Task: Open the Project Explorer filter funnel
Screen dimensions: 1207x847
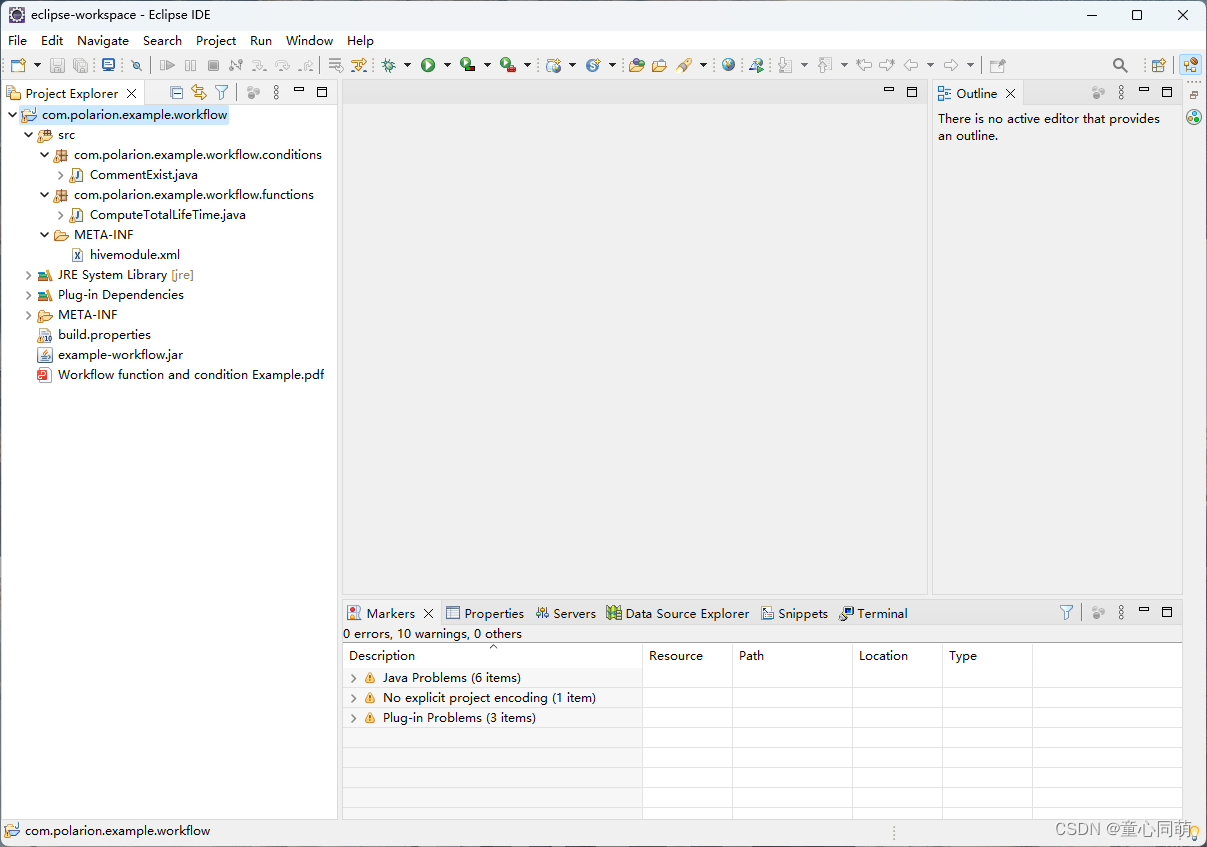Action: click(221, 92)
